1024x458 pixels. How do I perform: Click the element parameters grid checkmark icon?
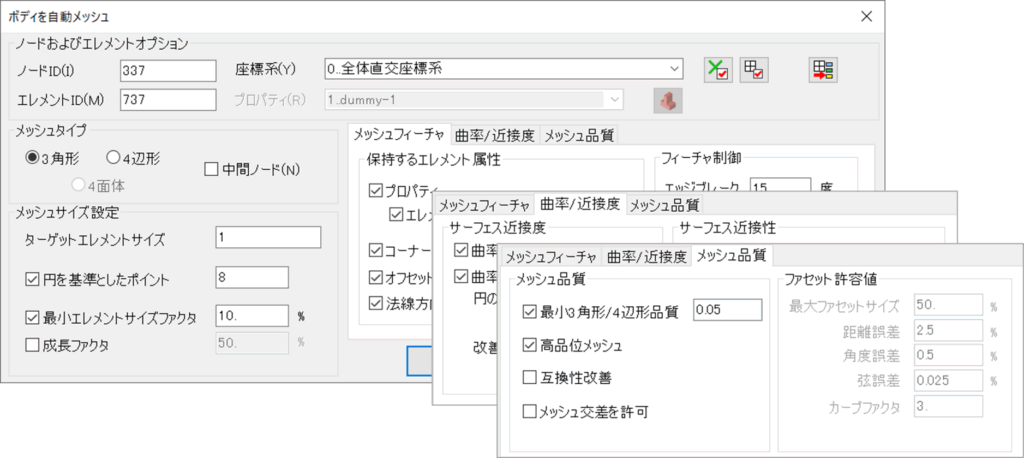753,70
